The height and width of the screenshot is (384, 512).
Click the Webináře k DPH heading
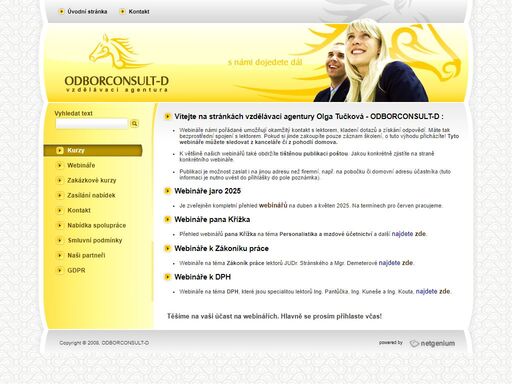(x=202, y=277)
